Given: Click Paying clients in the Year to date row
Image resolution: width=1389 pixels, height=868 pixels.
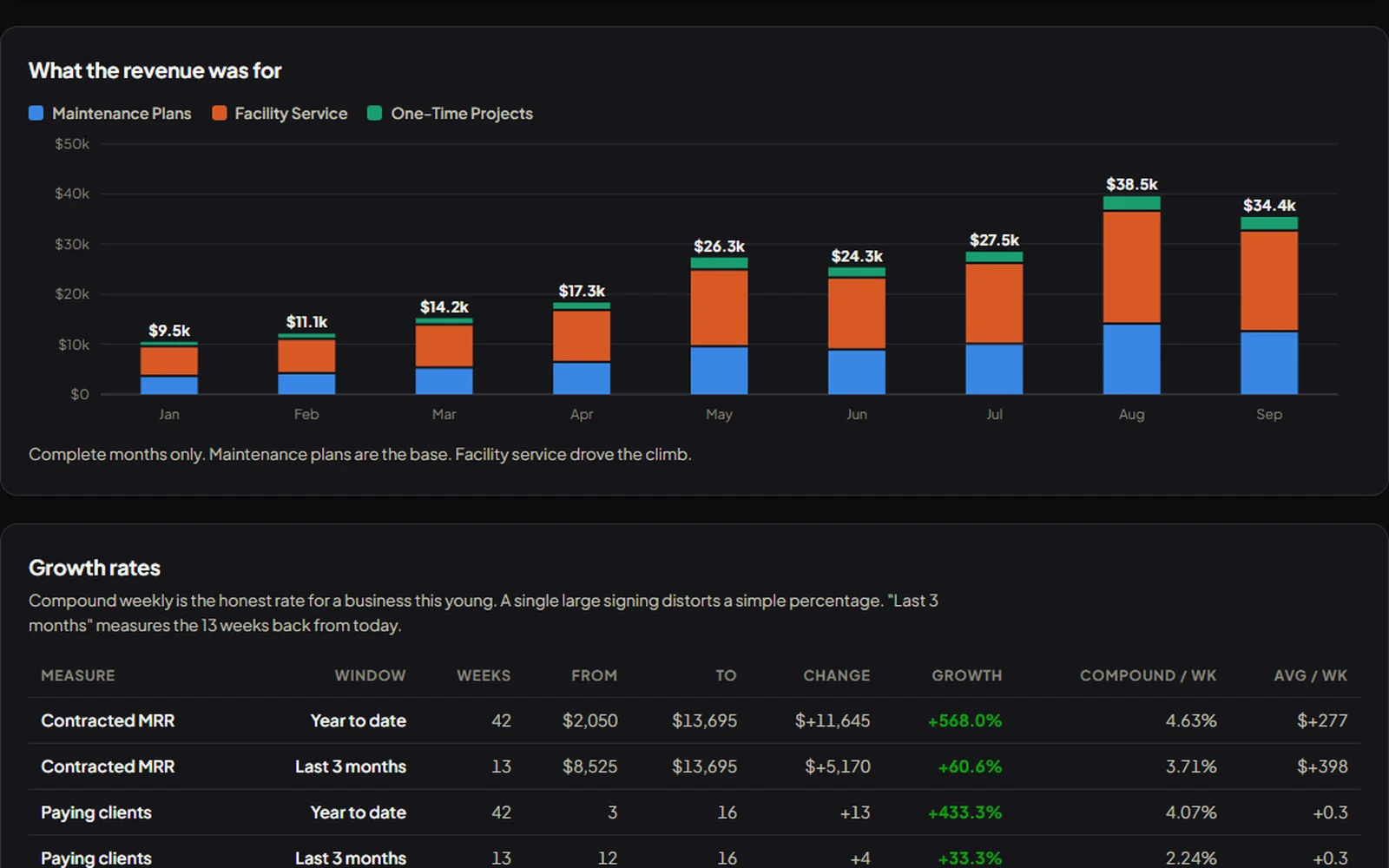Looking at the screenshot, I should point(96,812).
